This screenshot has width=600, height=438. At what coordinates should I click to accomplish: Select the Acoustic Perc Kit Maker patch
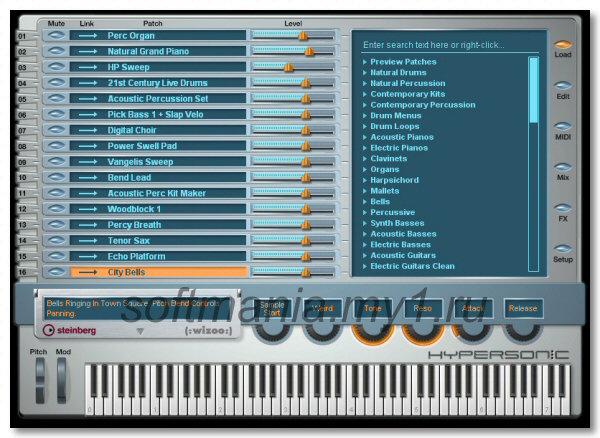coord(157,193)
